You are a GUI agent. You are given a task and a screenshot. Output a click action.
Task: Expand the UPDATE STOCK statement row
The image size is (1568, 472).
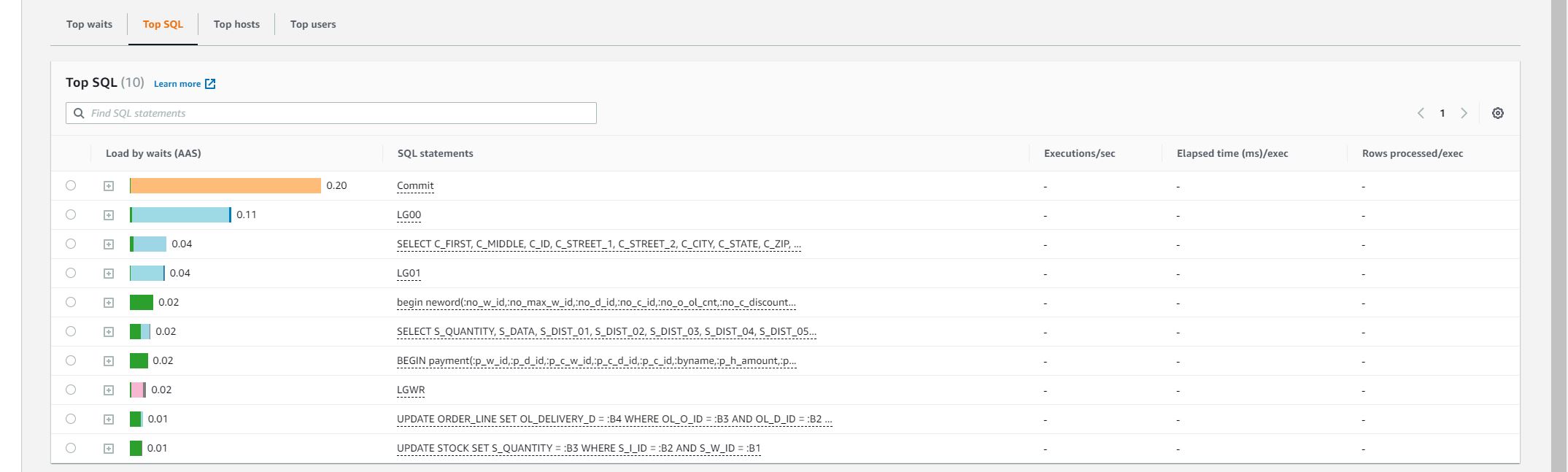pos(109,449)
